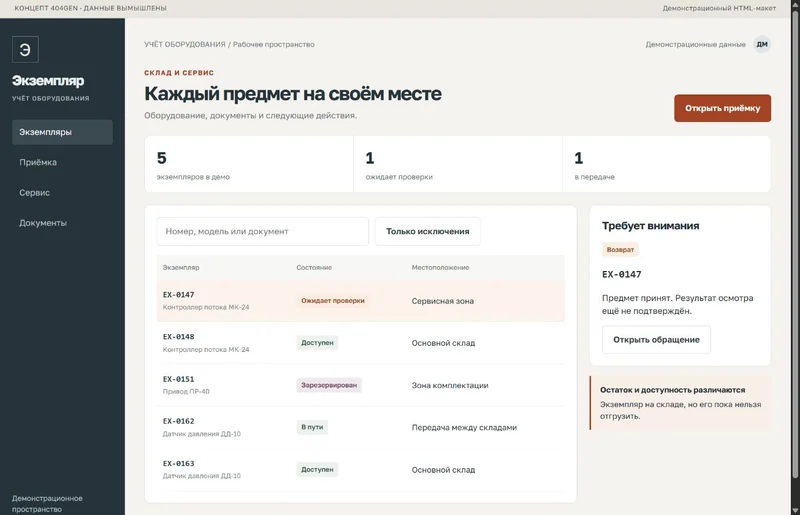Click the Состояние column header
This screenshot has height=515, width=800.
pos(314,267)
